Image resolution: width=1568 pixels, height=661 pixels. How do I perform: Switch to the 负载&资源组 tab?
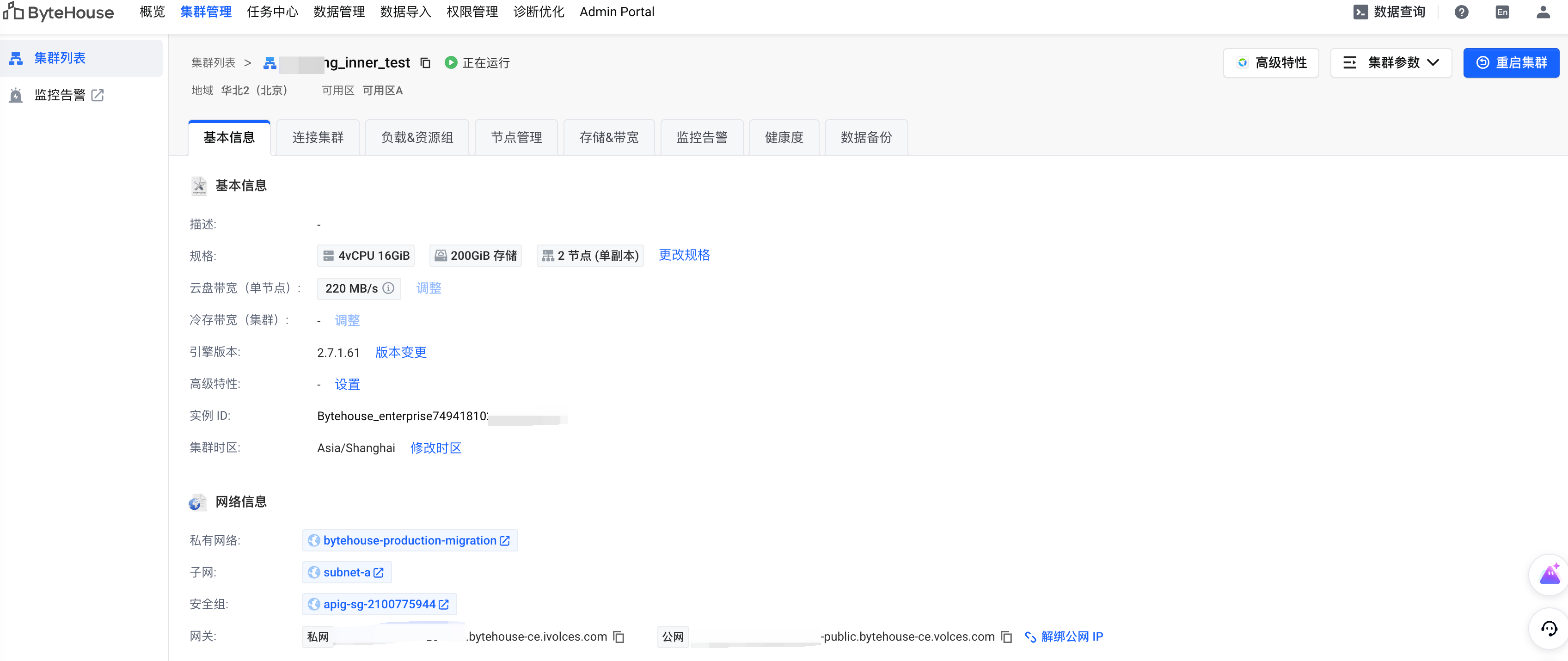(x=417, y=138)
